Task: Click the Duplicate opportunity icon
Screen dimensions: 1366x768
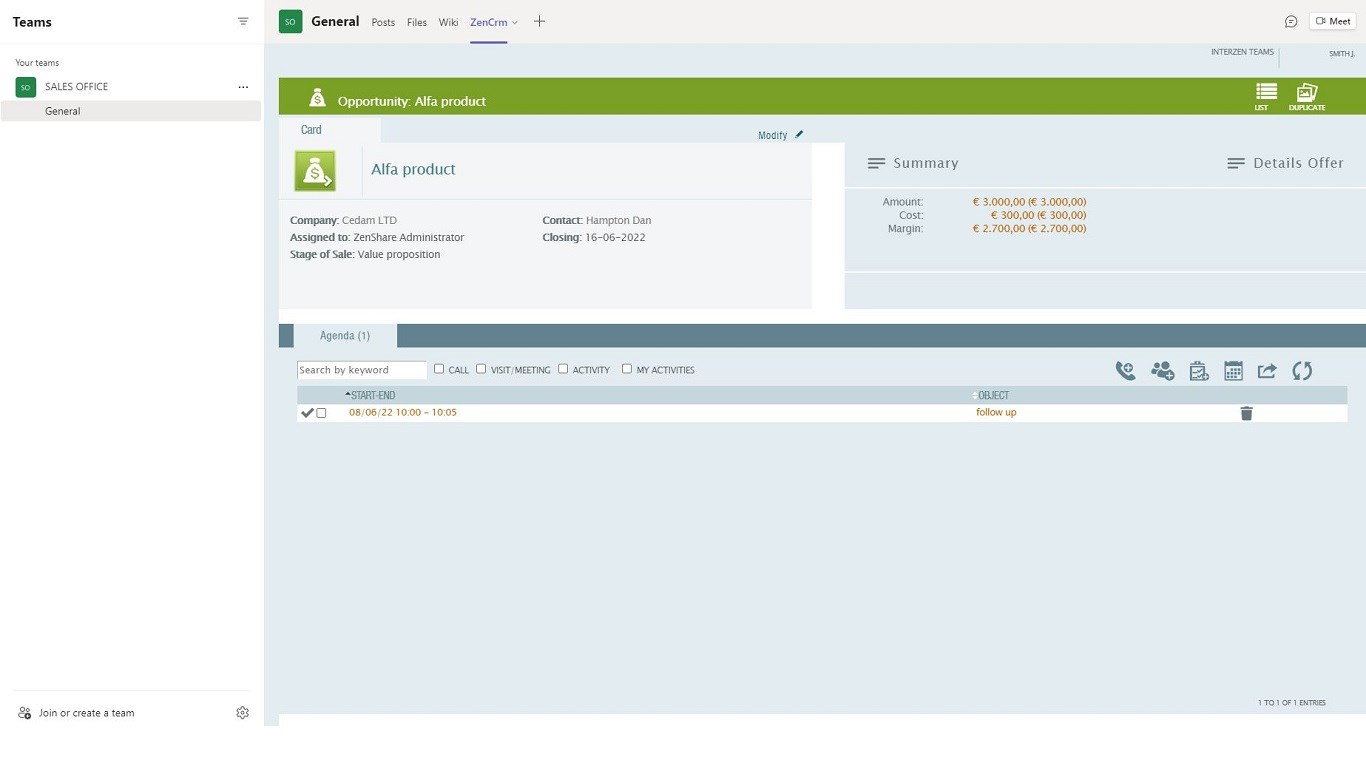Action: tap(1307, 96)
